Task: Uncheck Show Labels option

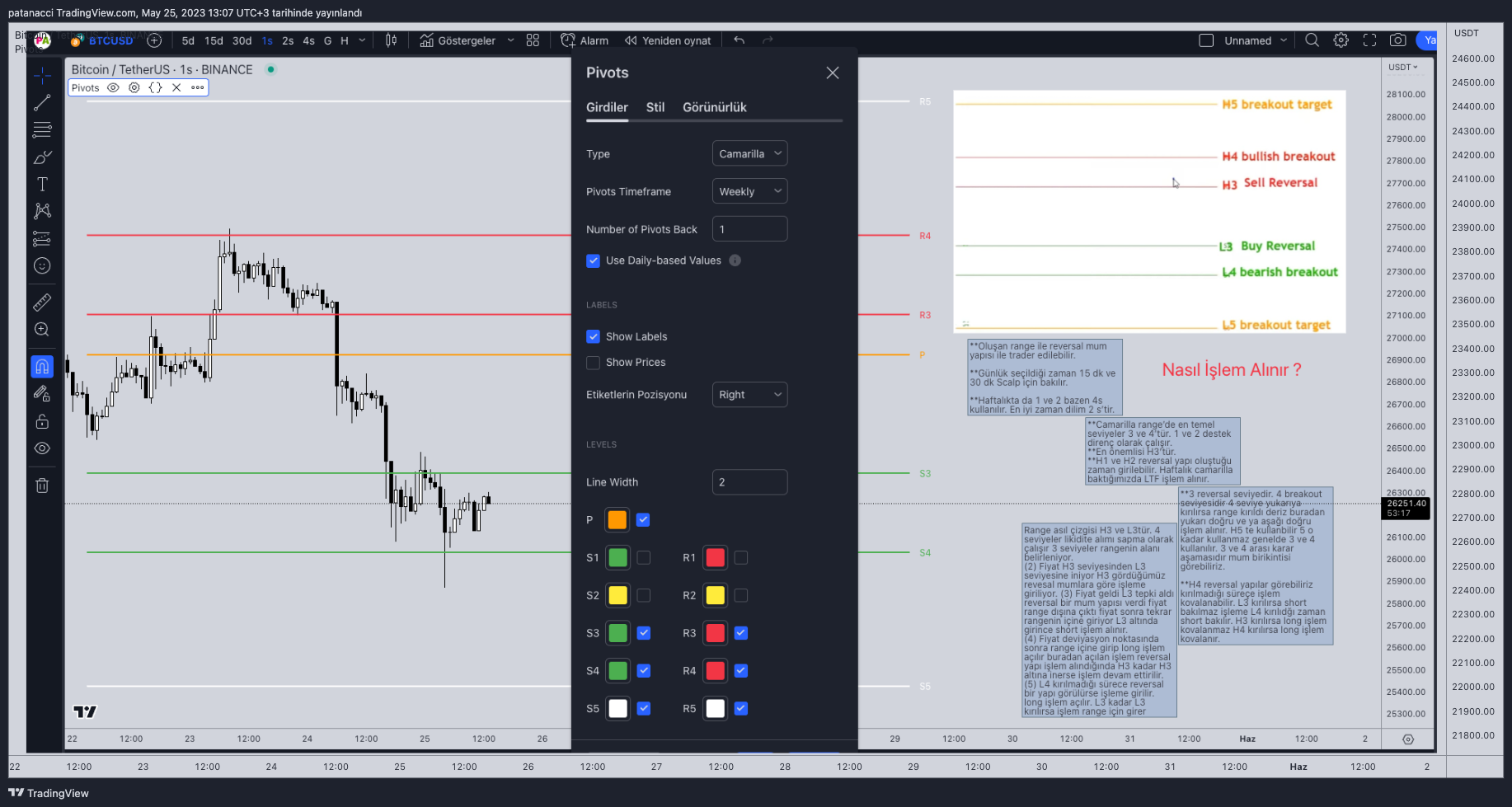Action: click(593, 336)
